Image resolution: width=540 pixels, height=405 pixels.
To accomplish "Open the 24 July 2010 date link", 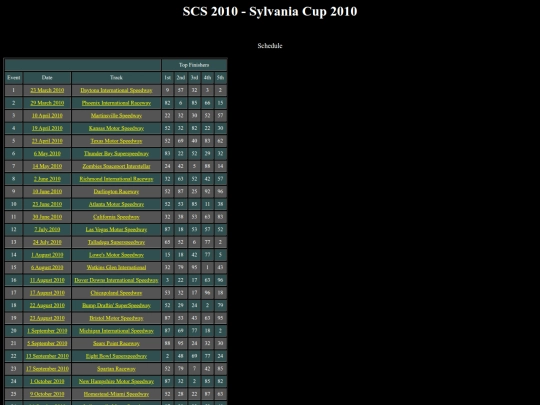I will tap(47, 242).
